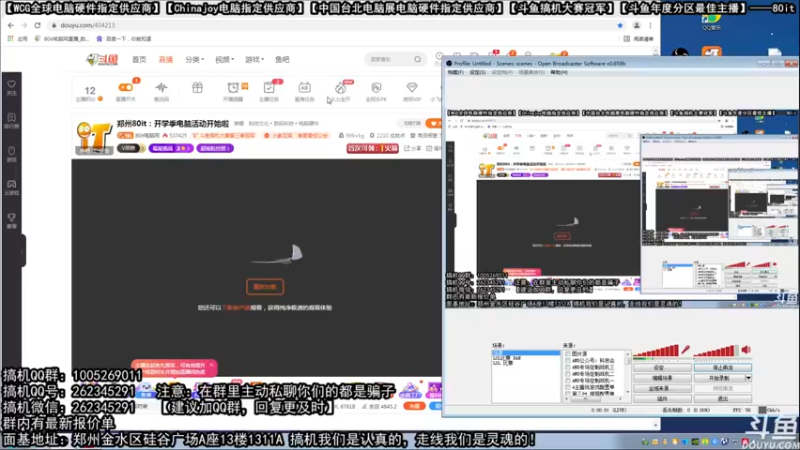Toggle the sixth source checkbox in OBS
The height and width of the screenshot is (450, 800).
point(568,387)
